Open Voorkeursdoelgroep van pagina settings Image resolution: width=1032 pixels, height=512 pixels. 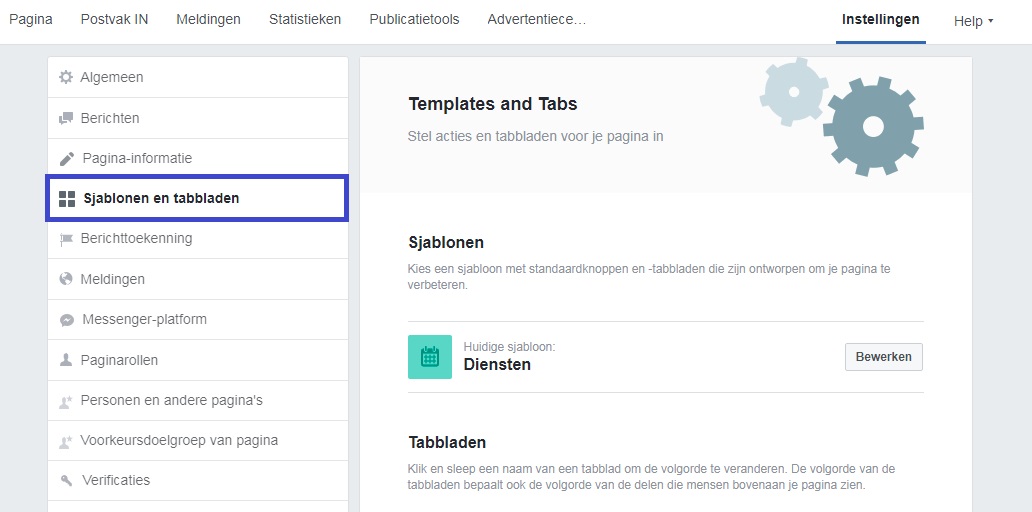tap(197, 441)
